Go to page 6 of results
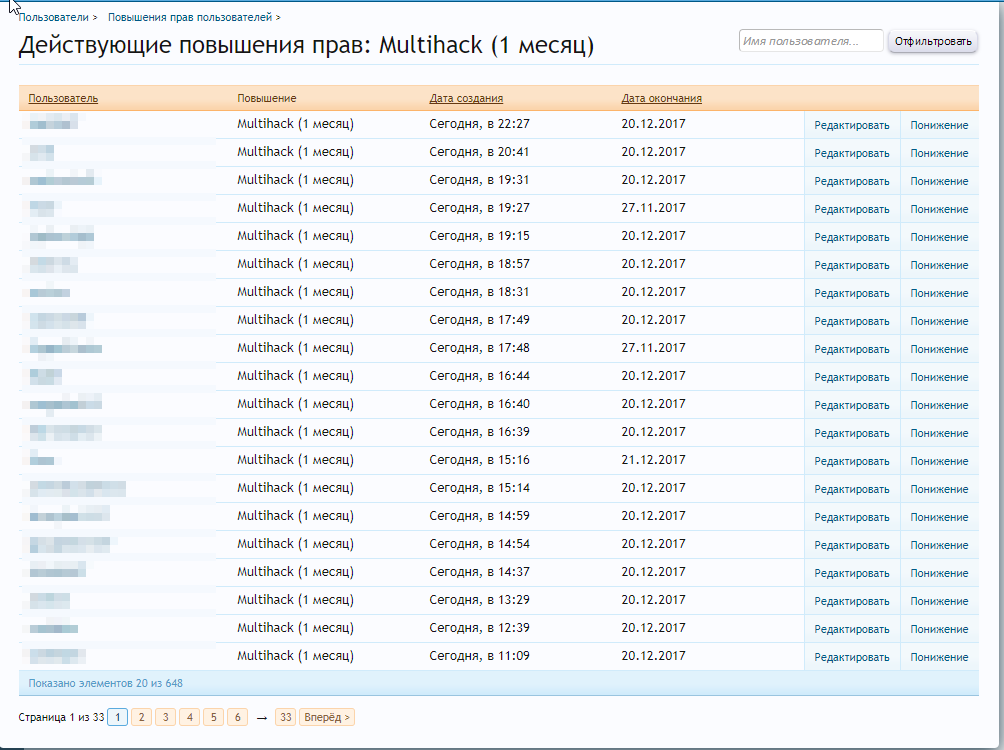This screenshot has height=750, width=1004. pyautogui.click(x=238, y=717)
